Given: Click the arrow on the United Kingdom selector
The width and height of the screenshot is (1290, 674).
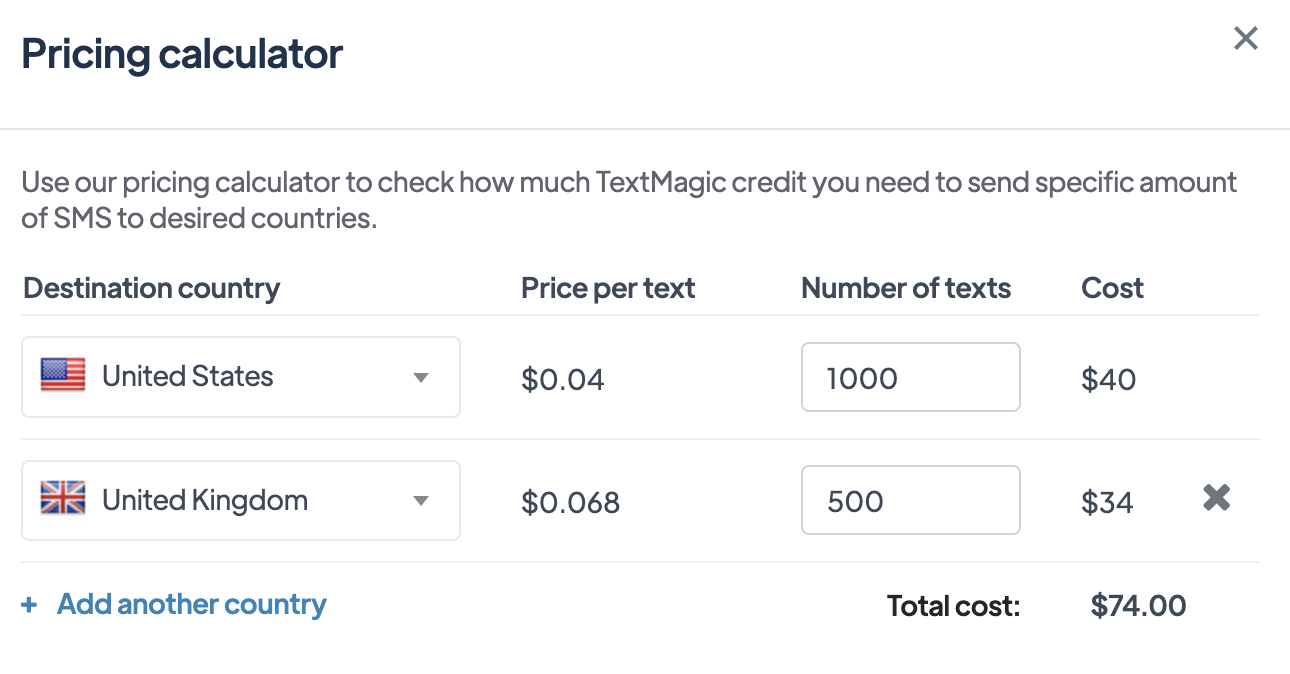Looking at the screenshot, I should (421, 501).
